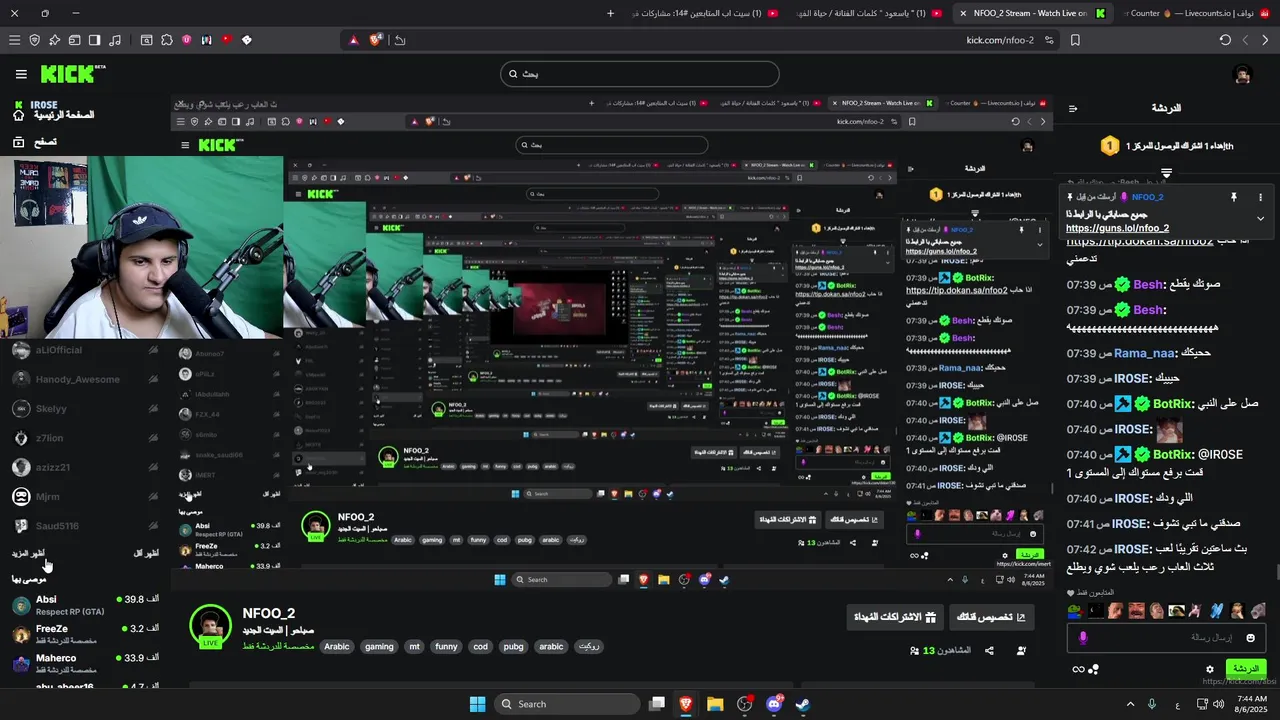1280x720 pixels.
Task: Focus the Kick search field
Action: (640, 74)
